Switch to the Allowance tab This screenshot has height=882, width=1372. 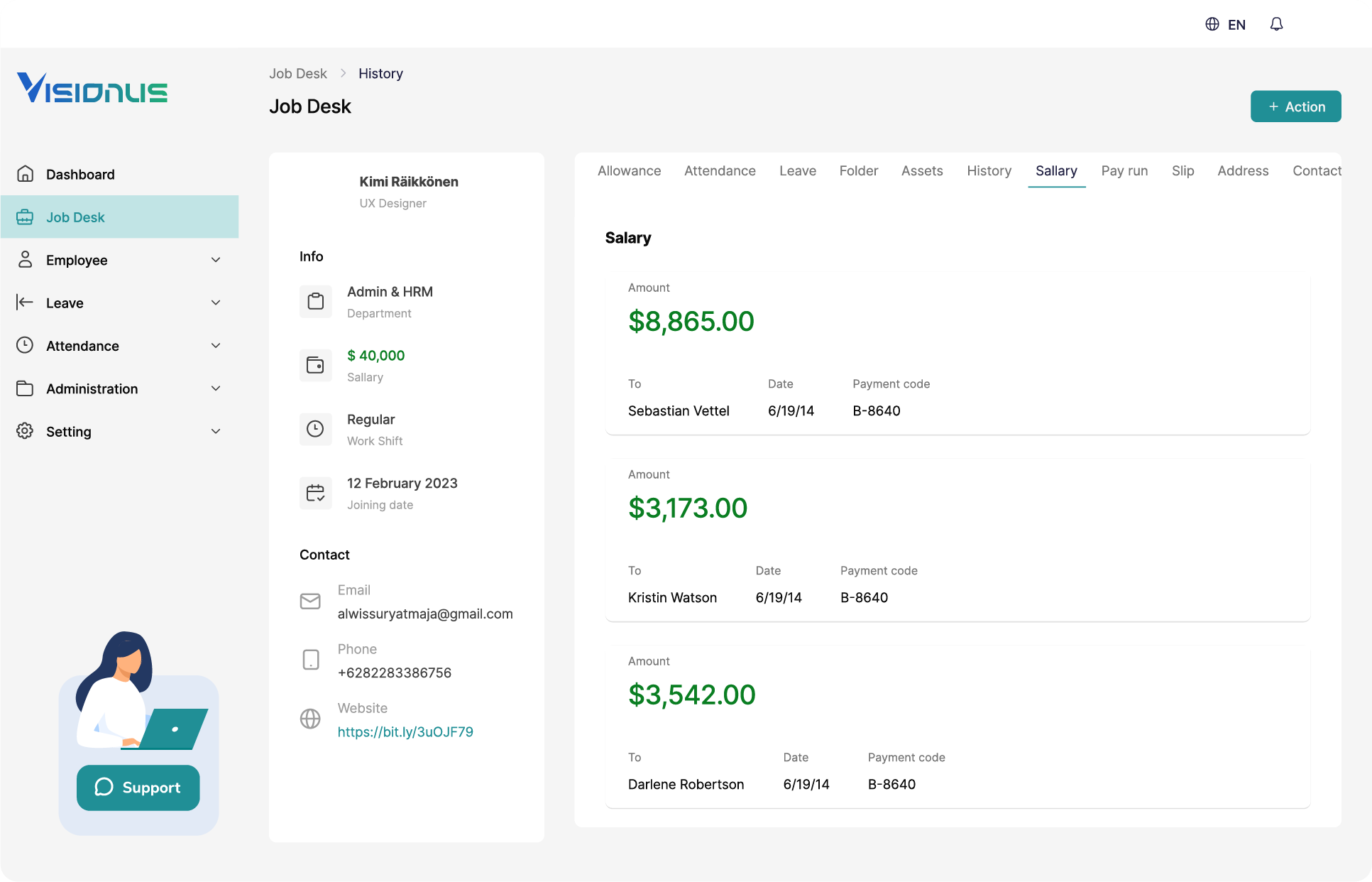629,170
